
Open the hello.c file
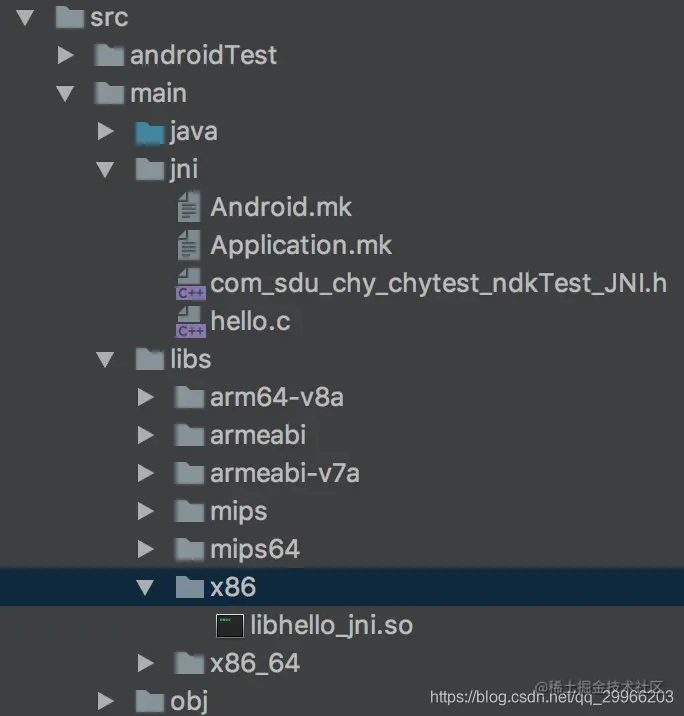(x=250, y=321)
